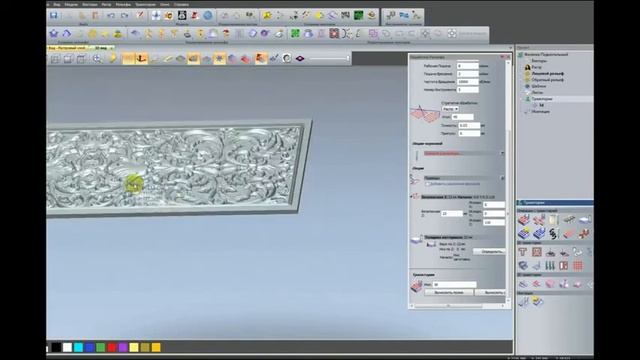Click the light bulb icon in view toolbar
Screen dimensions: 640x360
[112, 59]
